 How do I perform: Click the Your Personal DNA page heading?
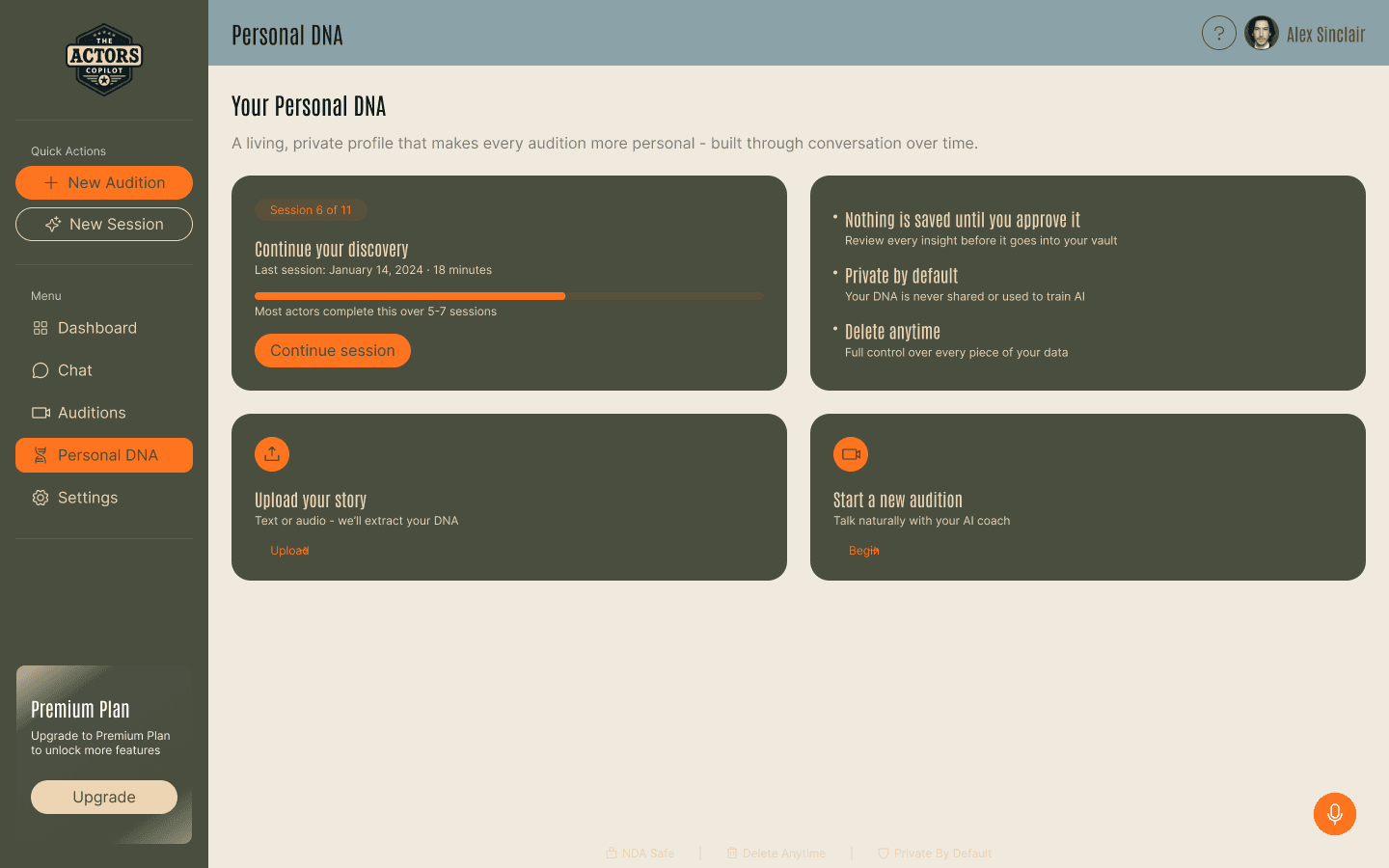(309, 106)
